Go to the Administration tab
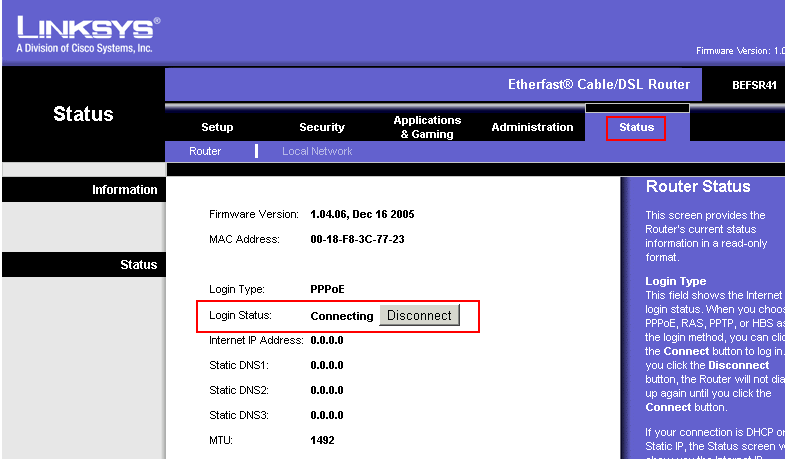Screen dimensions: 785x459 [532, 127]
